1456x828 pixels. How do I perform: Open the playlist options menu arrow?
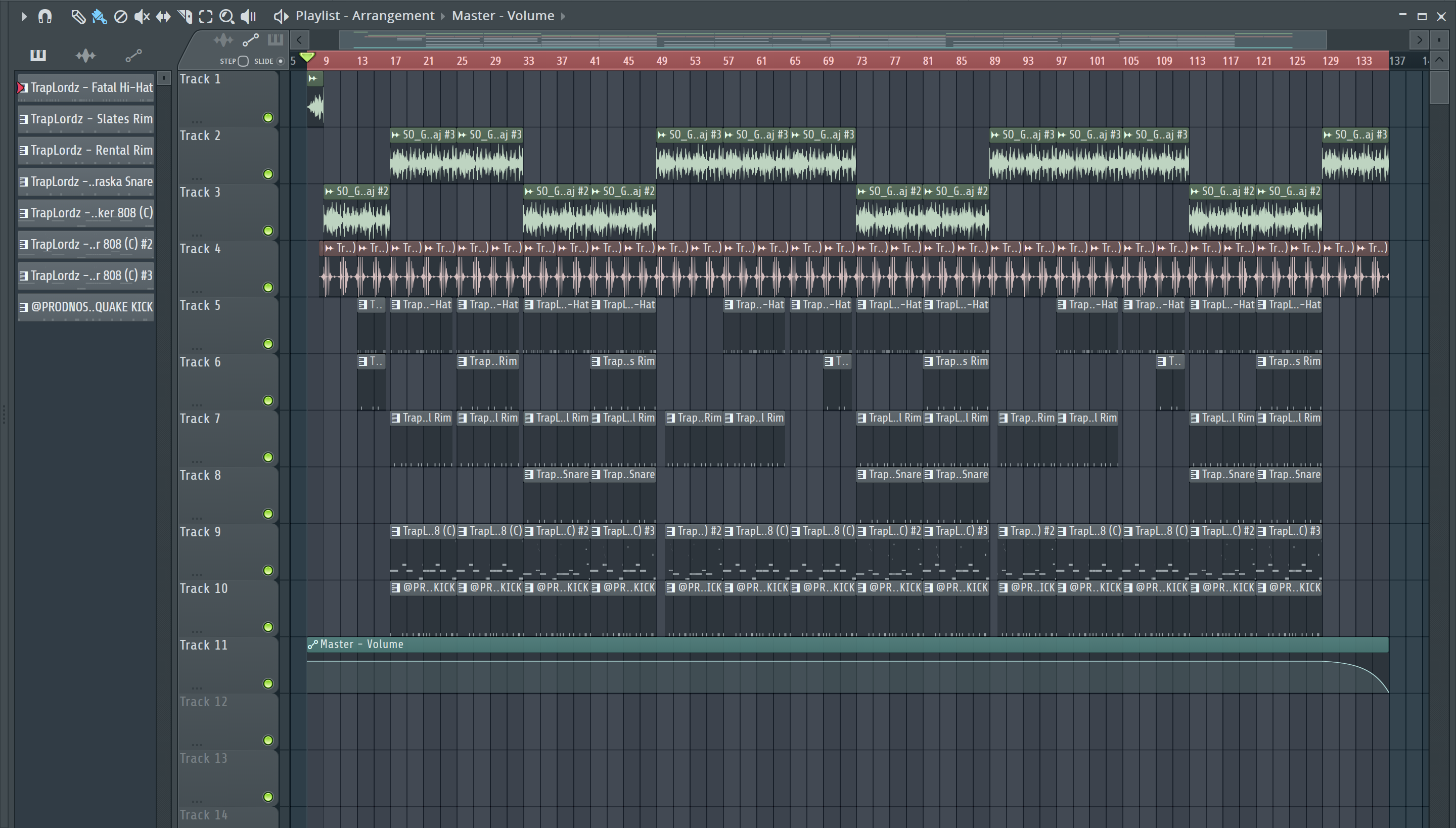point(24,17)
